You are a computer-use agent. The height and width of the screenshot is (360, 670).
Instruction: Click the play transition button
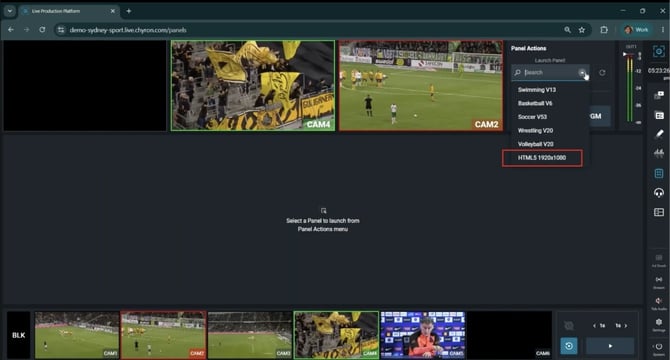pyautogui.click(x=610, y=346)
